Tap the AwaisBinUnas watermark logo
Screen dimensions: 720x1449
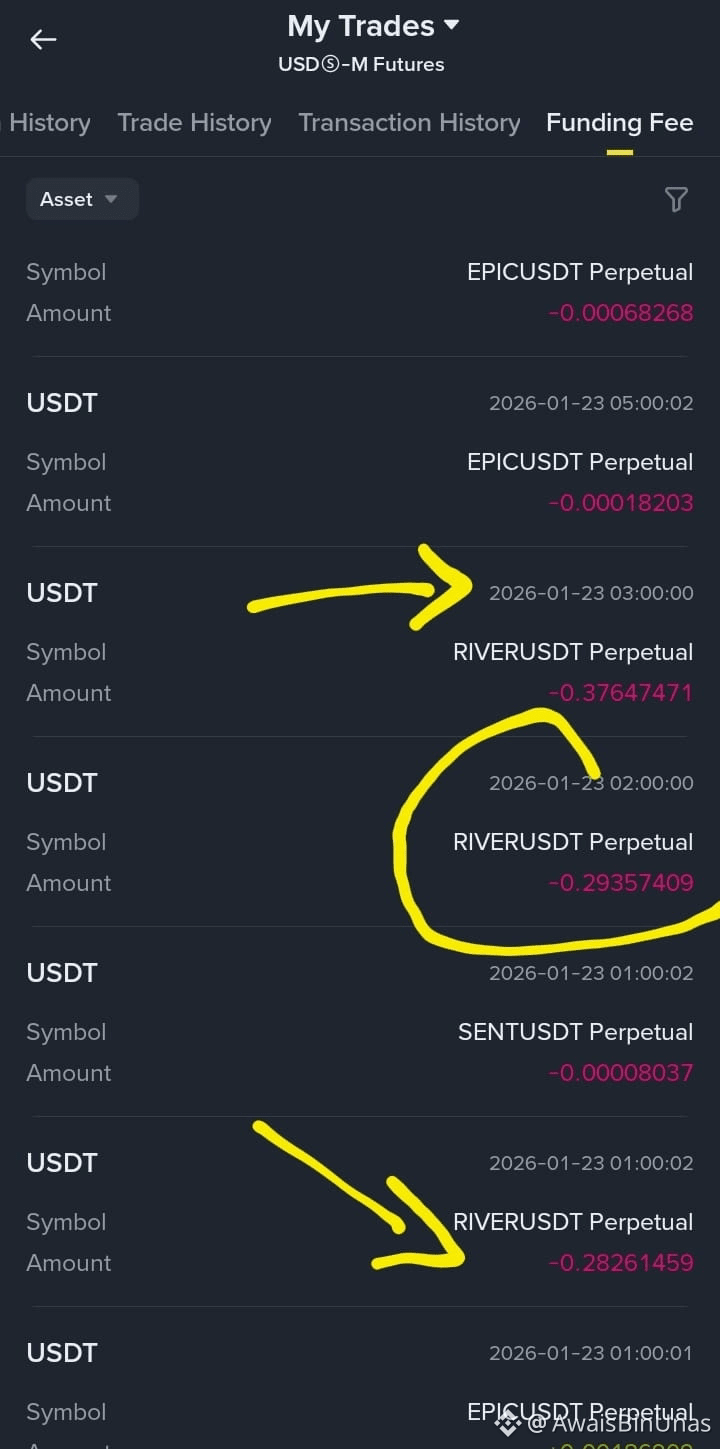[x=508, y=1423]
